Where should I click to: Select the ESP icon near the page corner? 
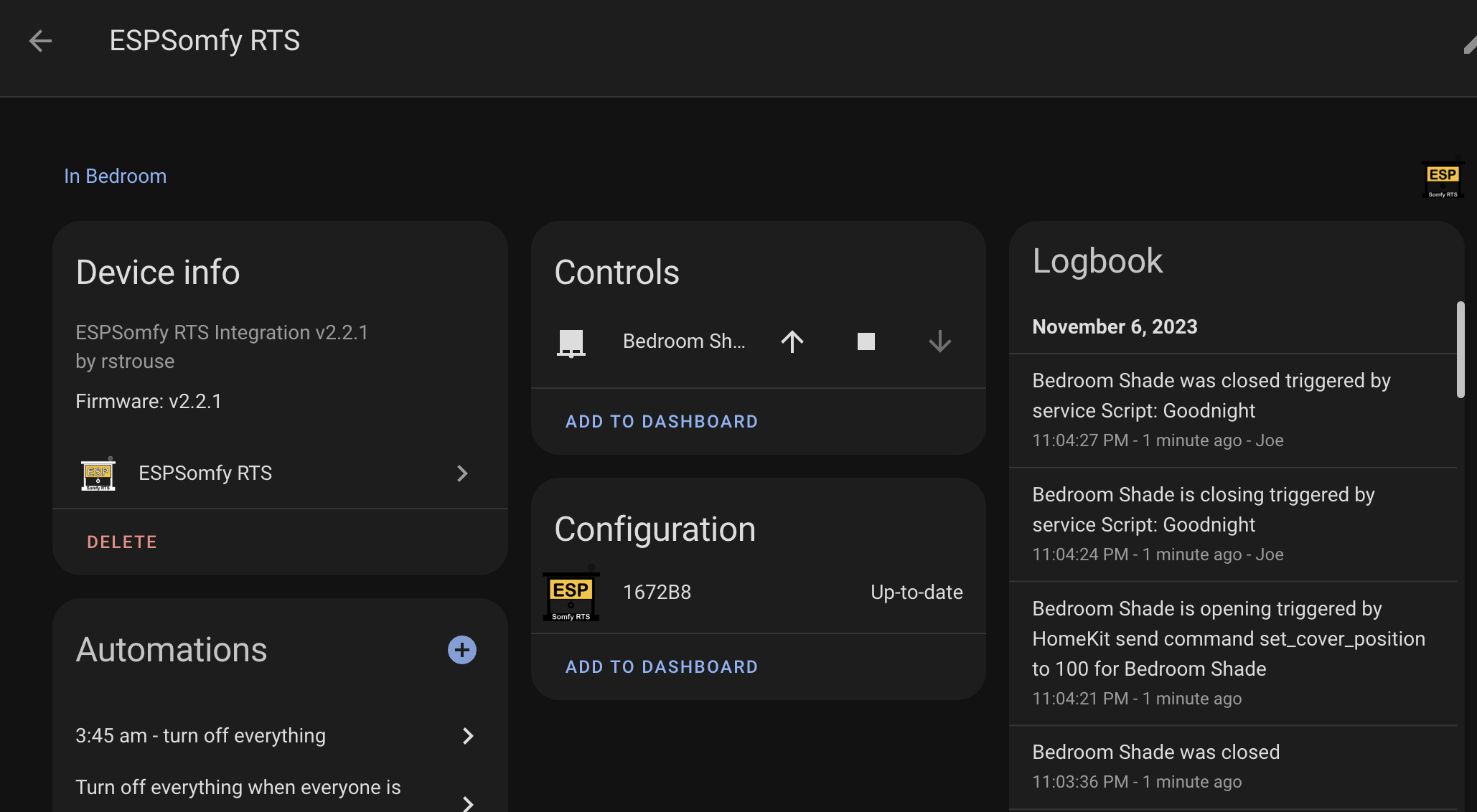[1443, 179]
